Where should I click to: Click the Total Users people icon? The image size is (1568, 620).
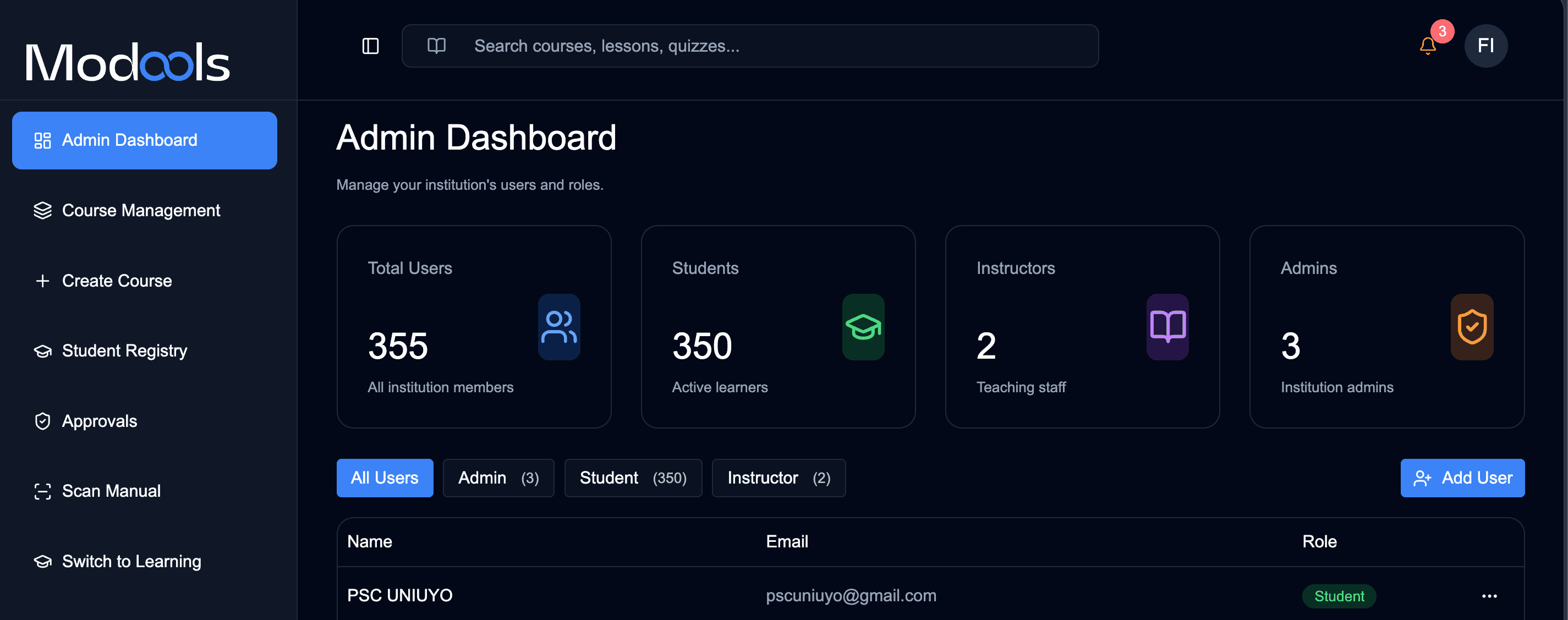point(559,327)
